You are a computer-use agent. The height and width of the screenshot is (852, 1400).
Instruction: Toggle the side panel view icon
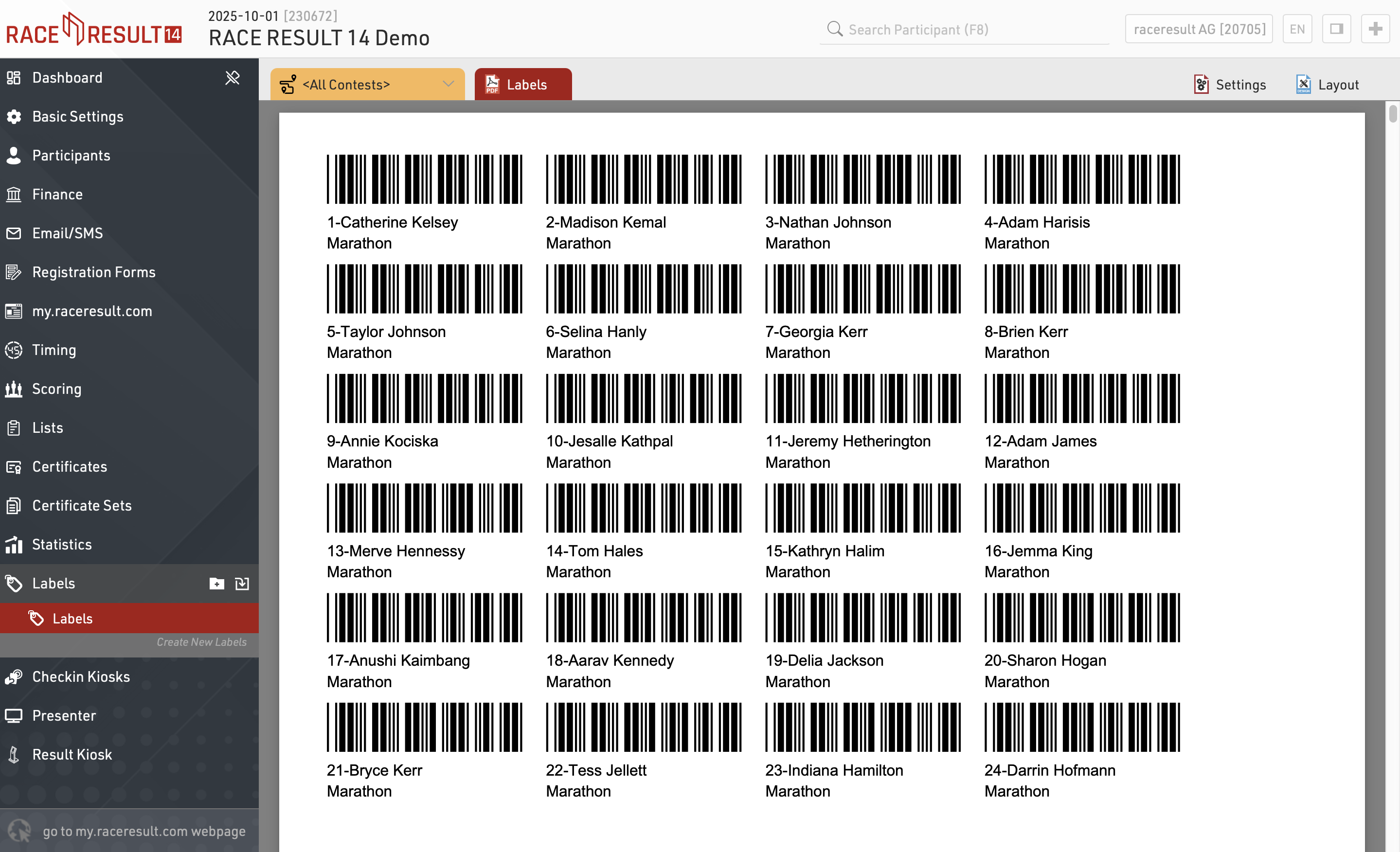[x=1336, y=29]
